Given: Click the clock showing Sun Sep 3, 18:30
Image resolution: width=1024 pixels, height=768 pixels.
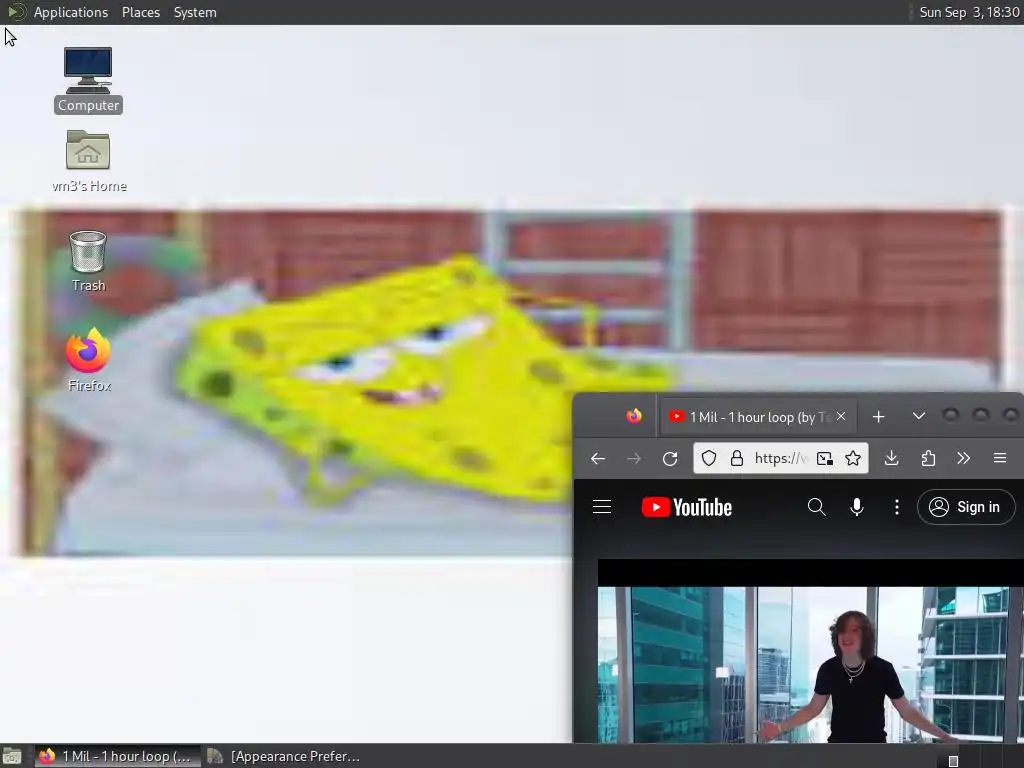Looking at the screenshot, I should pyautogui.click(x=969, y=12).
